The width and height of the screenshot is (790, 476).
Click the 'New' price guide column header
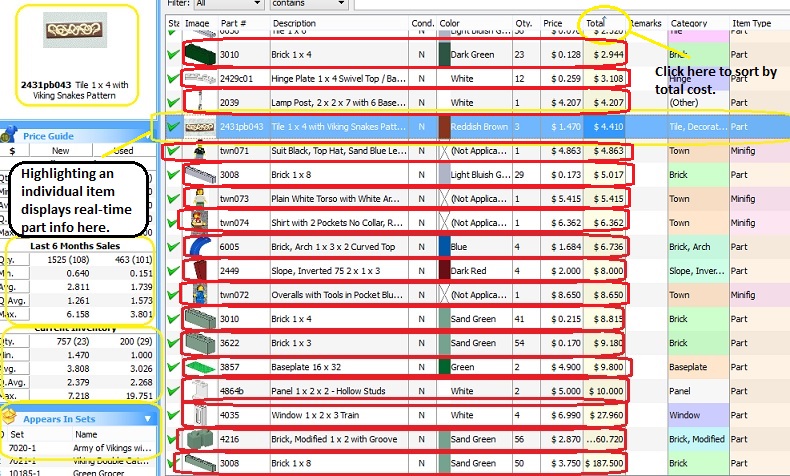(60, 151)
